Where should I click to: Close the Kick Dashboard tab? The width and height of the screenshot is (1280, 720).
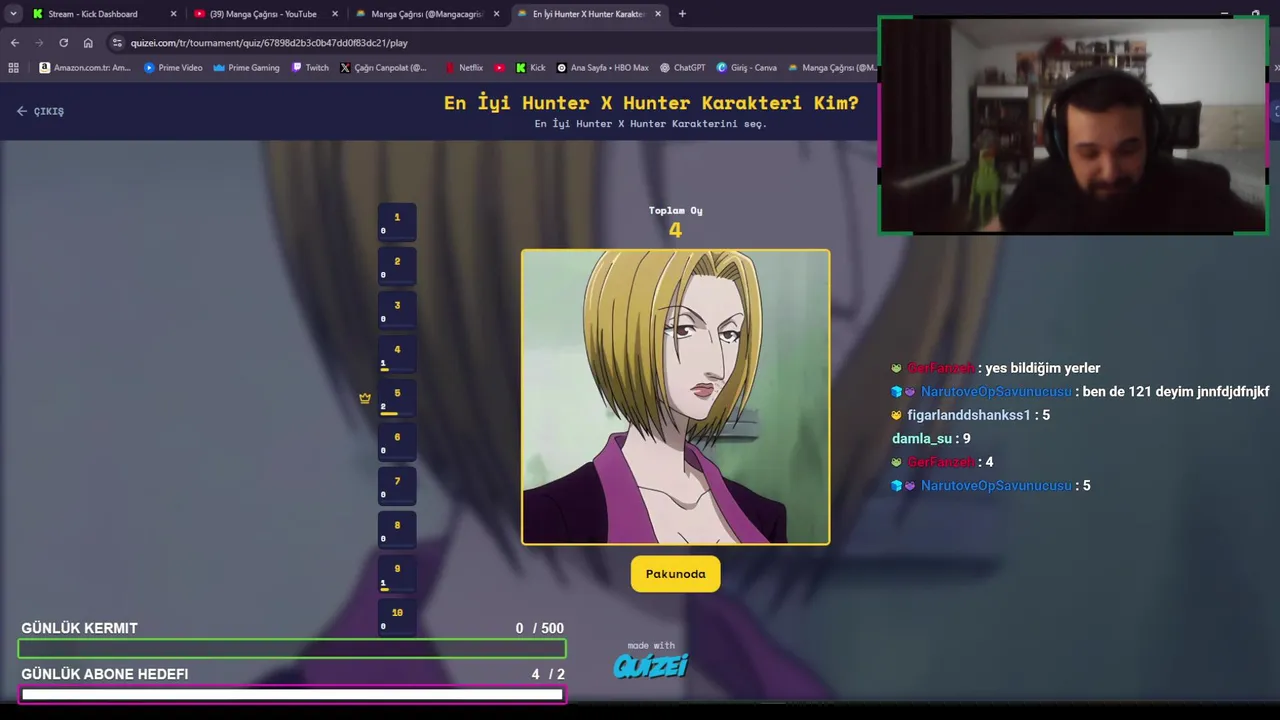tap(173, 14)
